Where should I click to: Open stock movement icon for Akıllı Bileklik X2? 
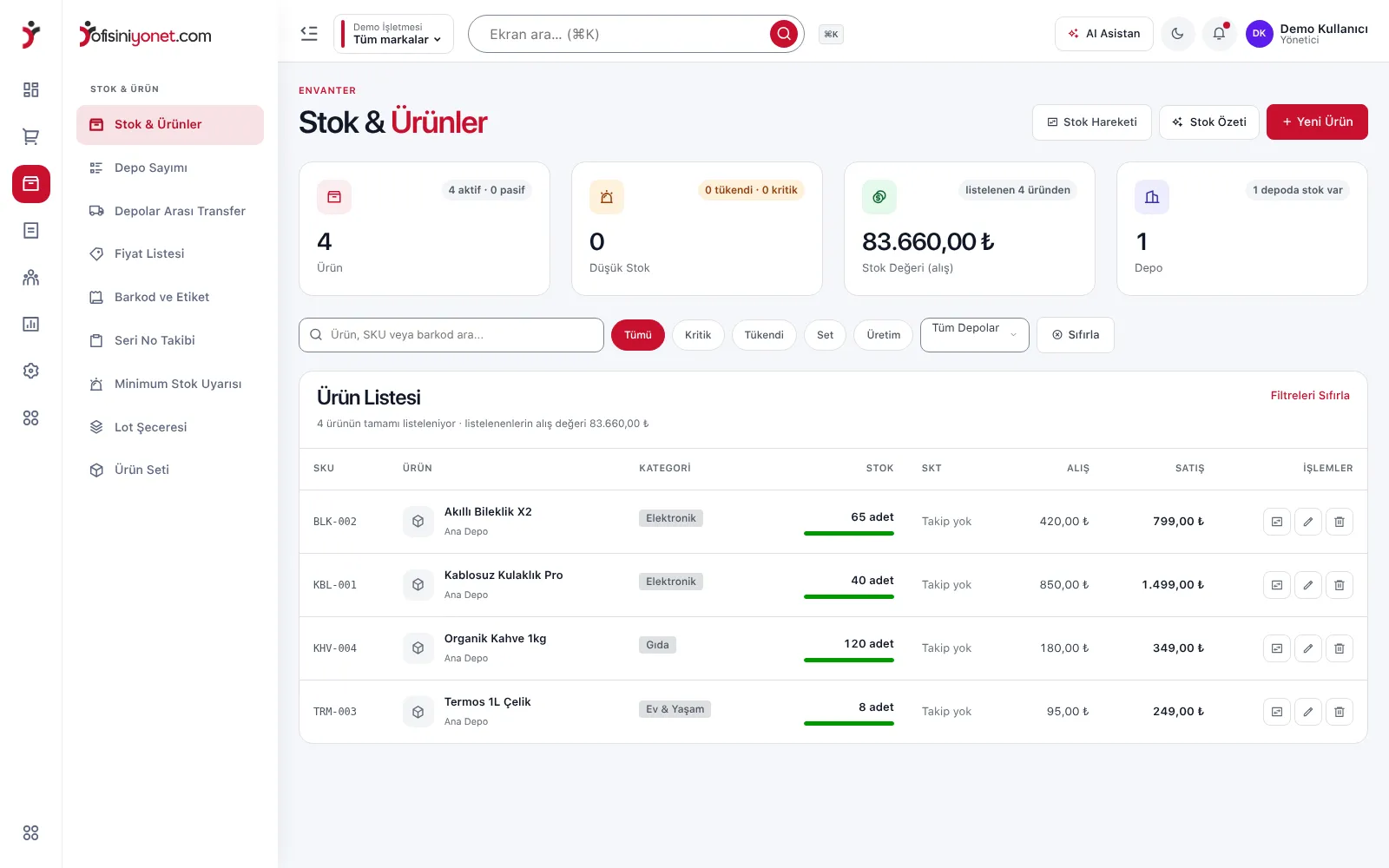[x=1277, y=522]
